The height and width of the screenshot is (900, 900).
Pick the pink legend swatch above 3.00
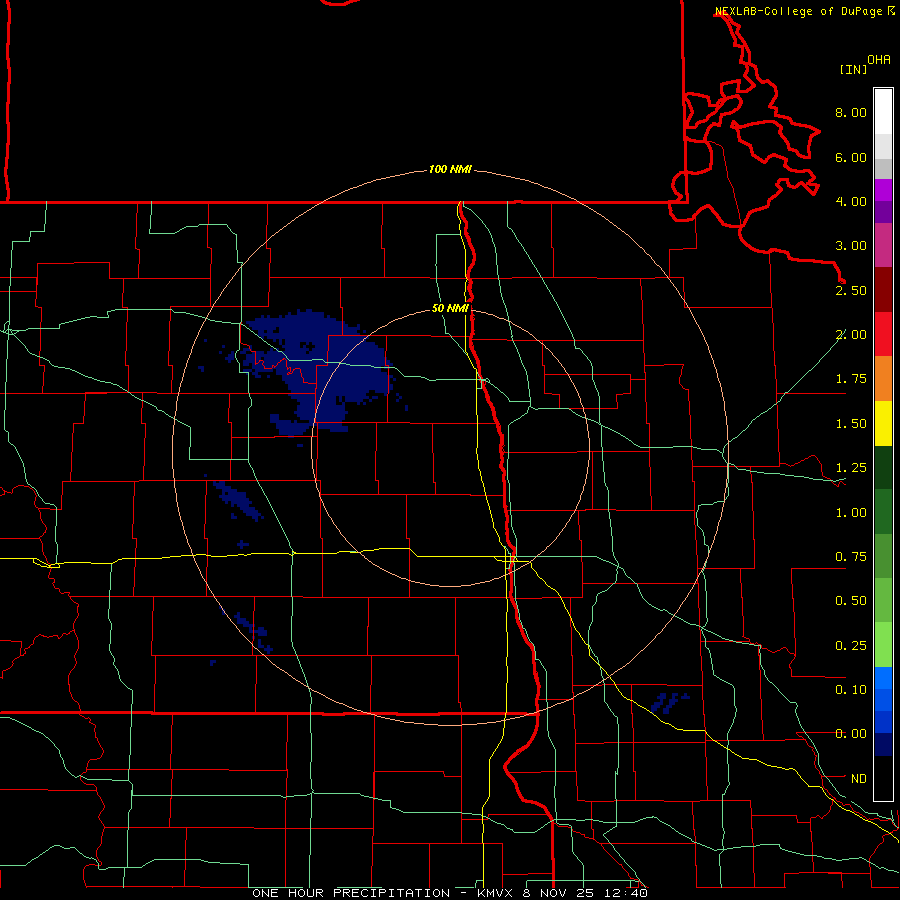pos(883,246)
